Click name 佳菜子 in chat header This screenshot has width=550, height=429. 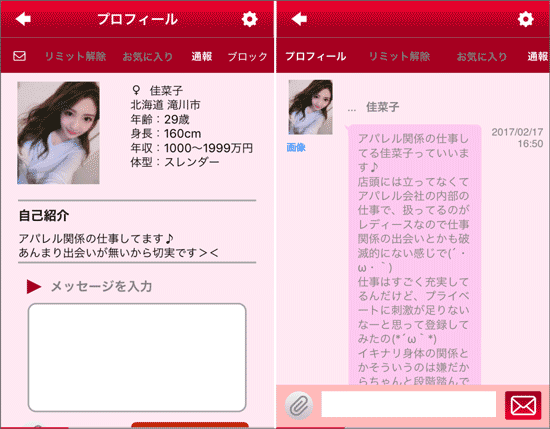pos(382,107)
